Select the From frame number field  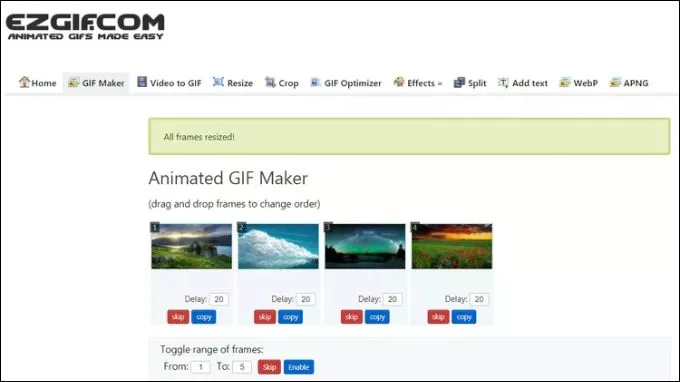click(x=200, y=367)
